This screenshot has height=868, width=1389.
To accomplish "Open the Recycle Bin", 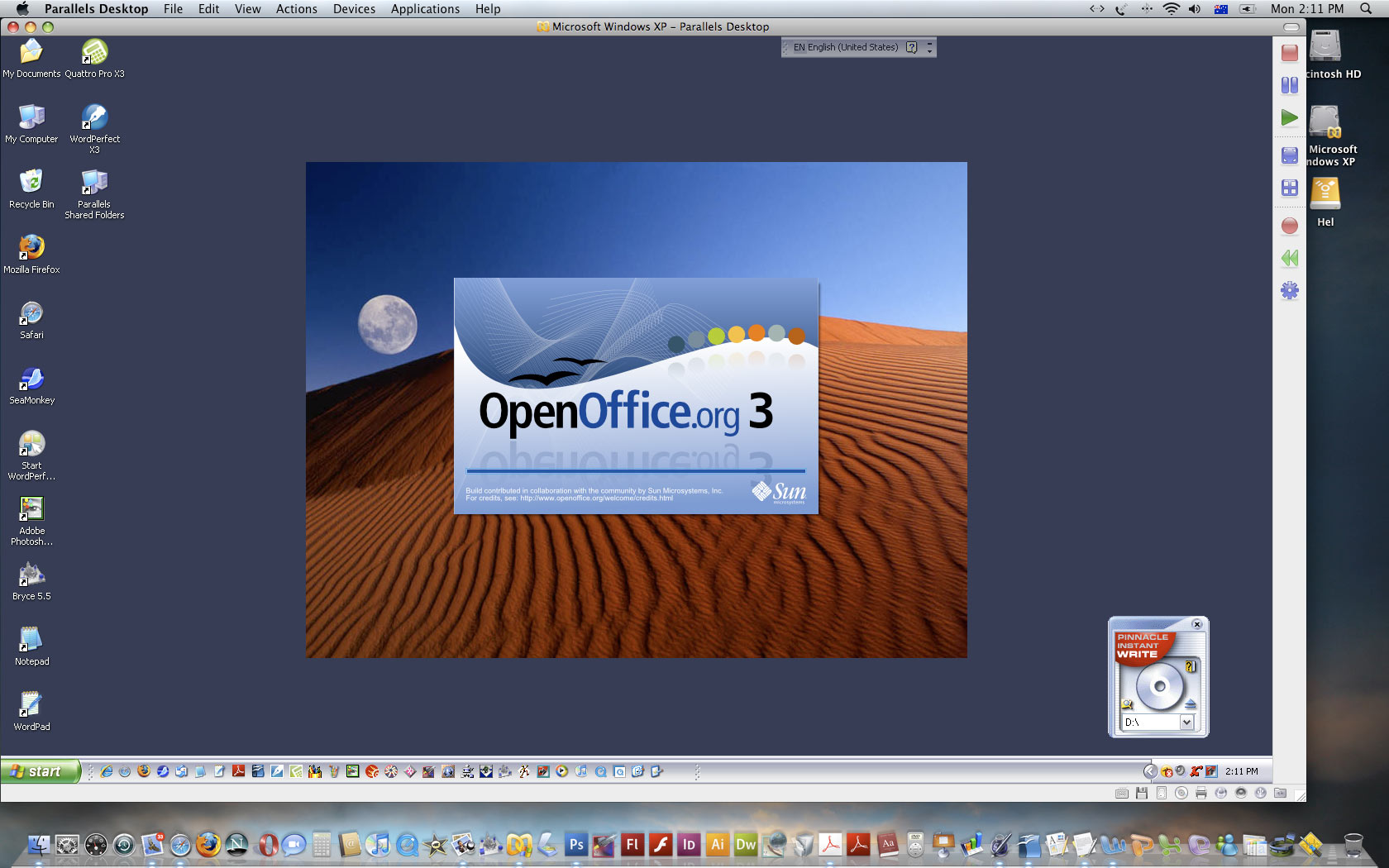I will pos(31,188).
